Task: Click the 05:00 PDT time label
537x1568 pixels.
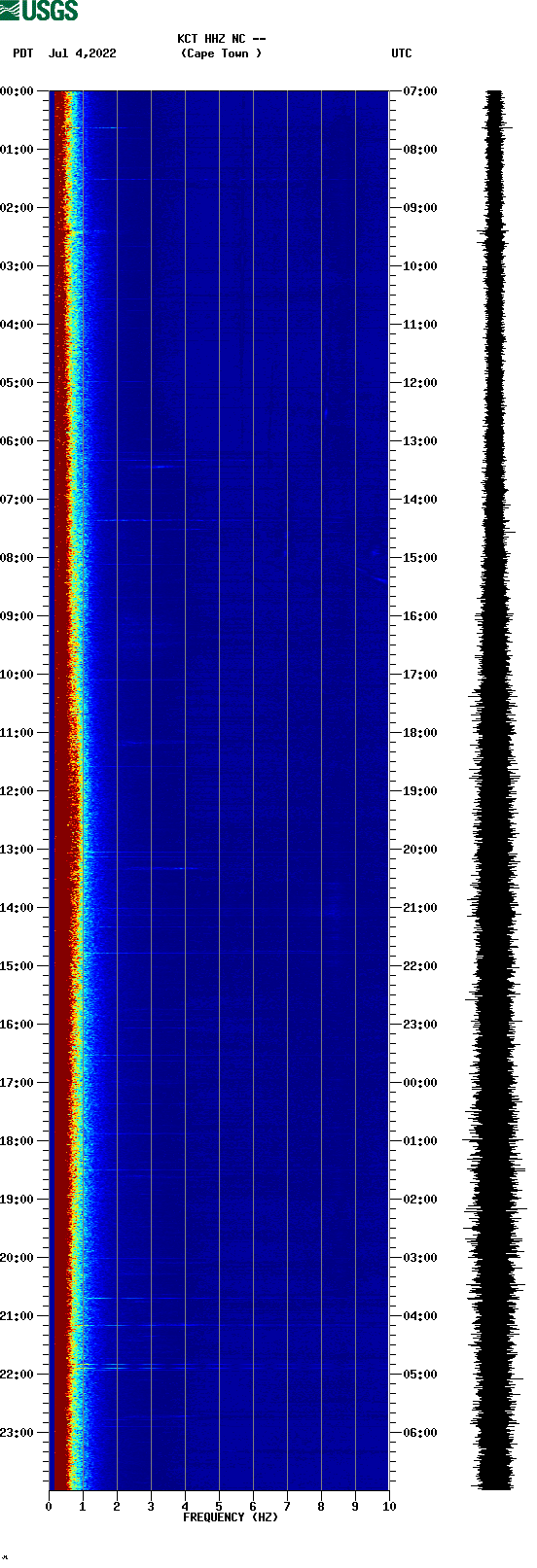Action: [18, 383]
